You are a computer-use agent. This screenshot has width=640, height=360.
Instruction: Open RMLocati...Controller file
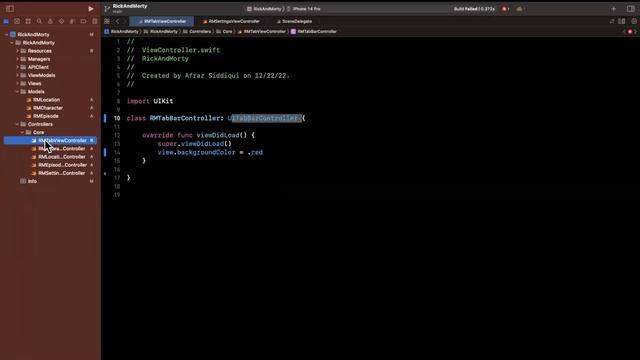pyautogui.click(x=62, y=157)
